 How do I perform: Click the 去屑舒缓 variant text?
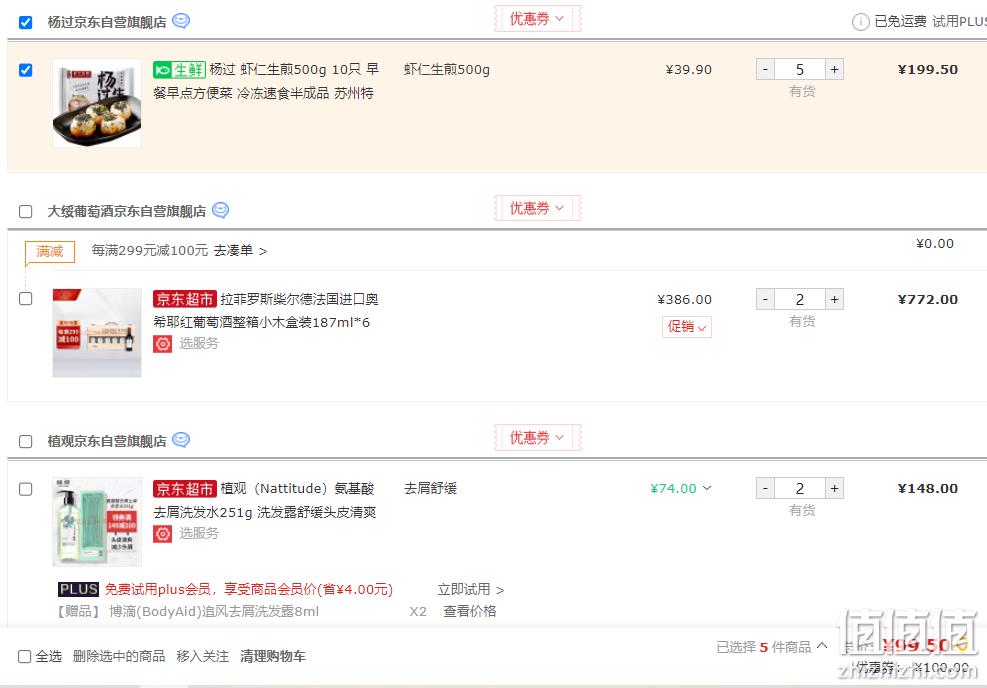coord(430,488)
